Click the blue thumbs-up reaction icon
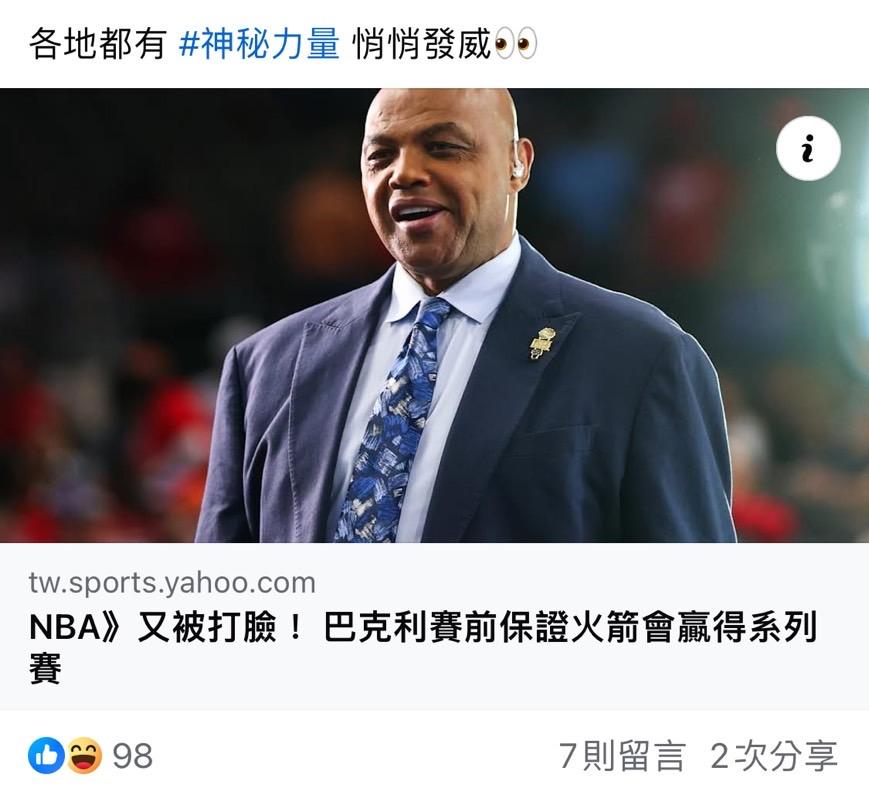 coord(46,755)
